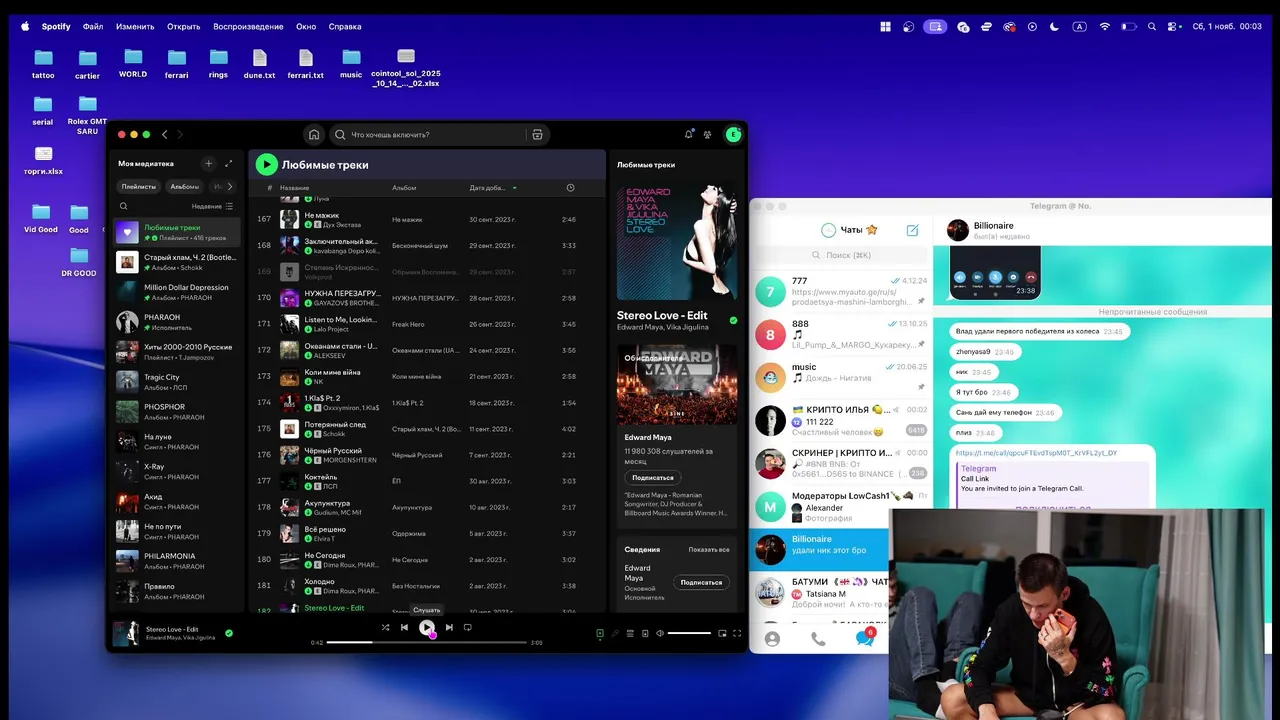
Task: Select Любимые треки playlist in library
Action: (x=177, y=233)
